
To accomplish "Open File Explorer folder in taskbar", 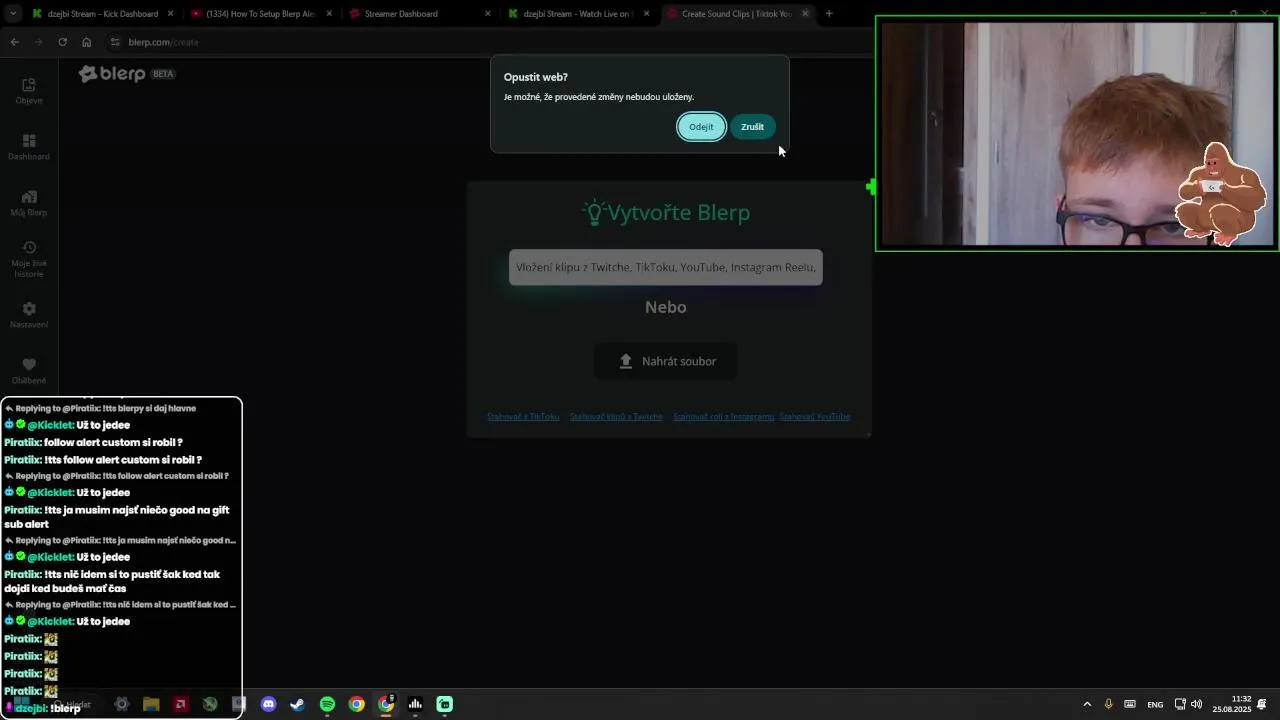I will tap(151, 704).
